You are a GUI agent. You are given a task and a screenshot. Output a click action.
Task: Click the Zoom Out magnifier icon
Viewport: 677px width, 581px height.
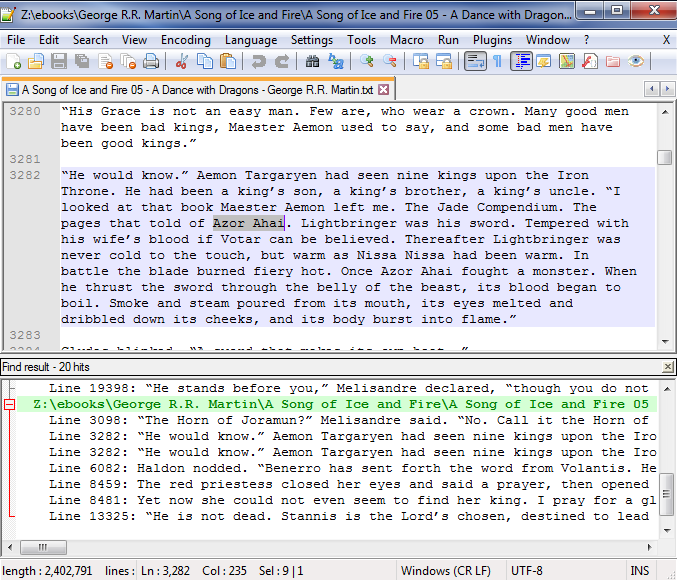point(389,61)
